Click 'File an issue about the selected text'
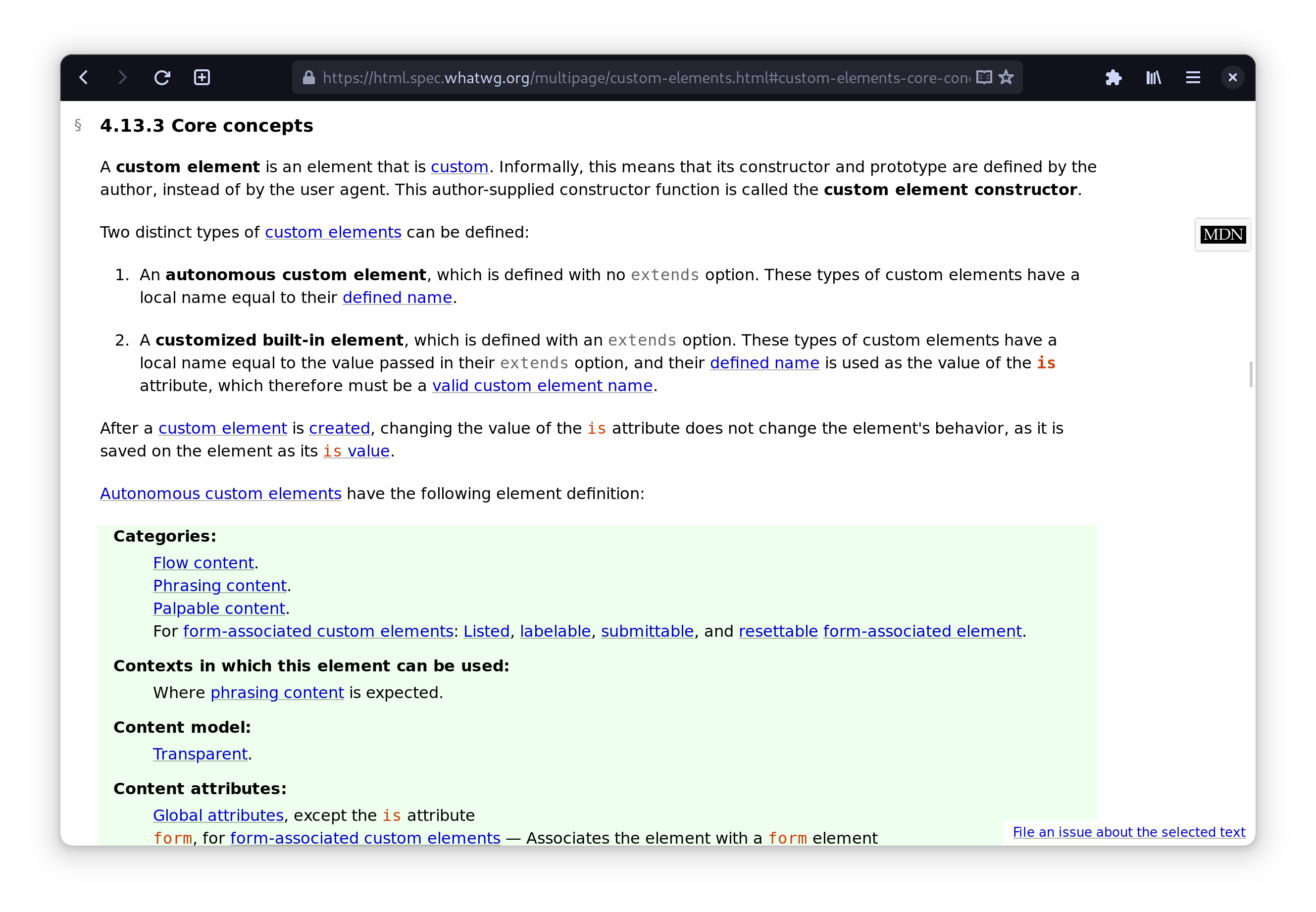1316x912 pixels. coord(1128,831)
